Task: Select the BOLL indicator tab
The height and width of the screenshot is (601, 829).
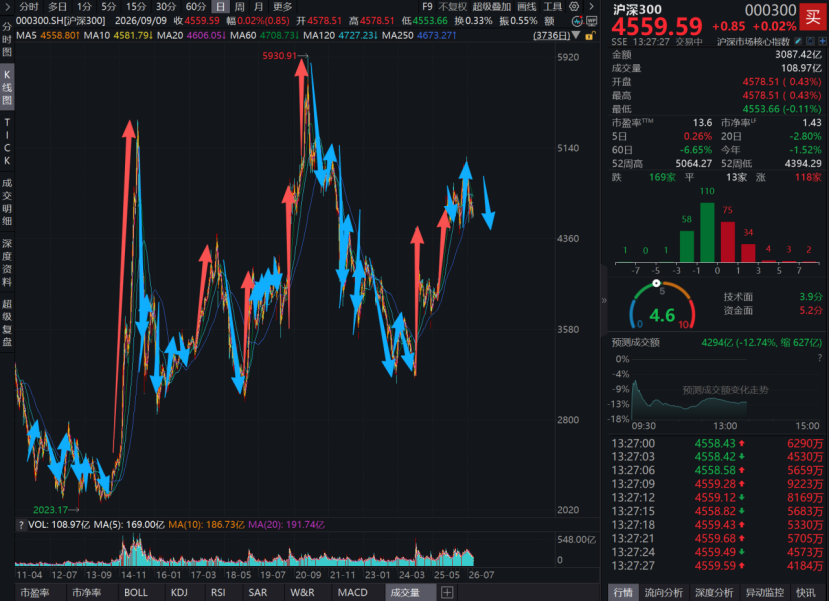Action: (136, 593)
